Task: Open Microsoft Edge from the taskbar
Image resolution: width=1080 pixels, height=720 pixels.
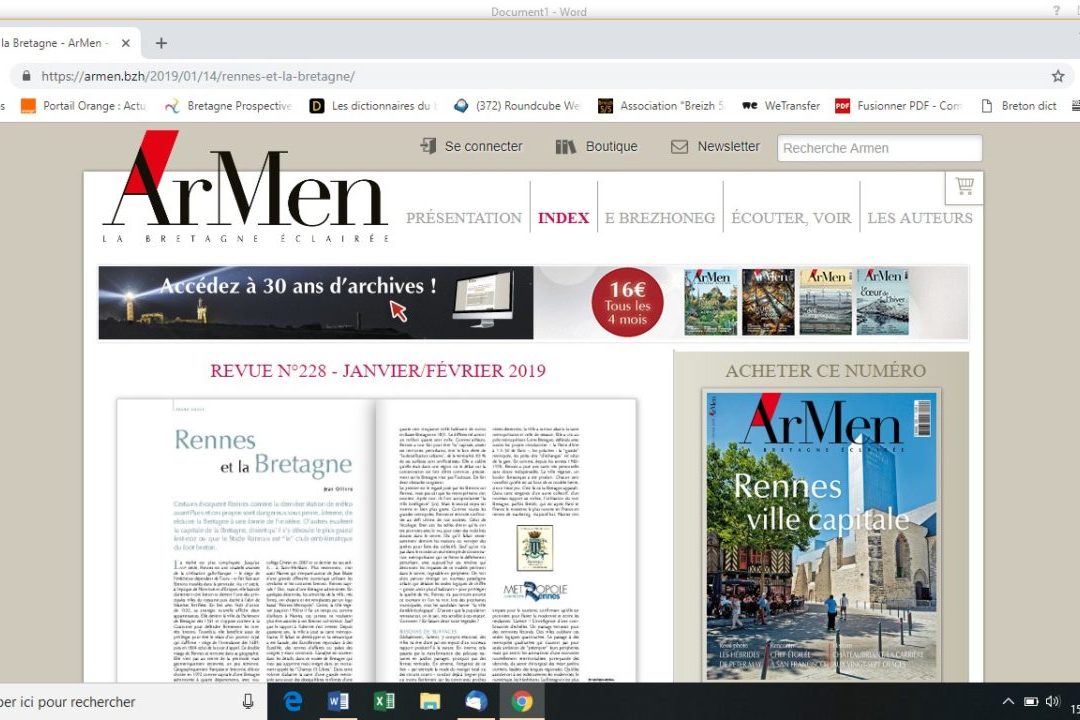Action: [293, 702]
